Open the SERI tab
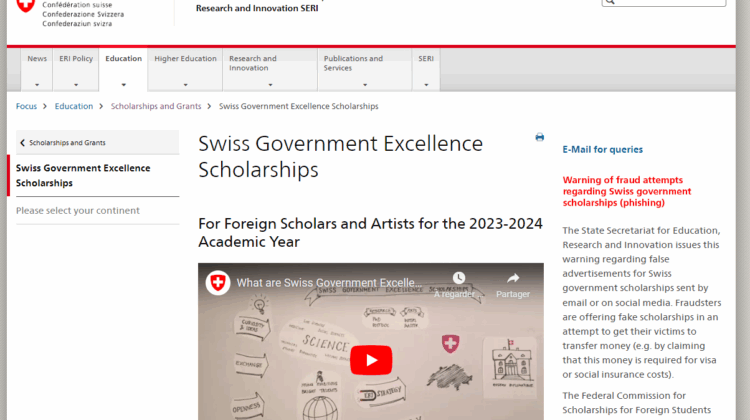The height and width of the screenshot is (420, 750). point(426,69)
